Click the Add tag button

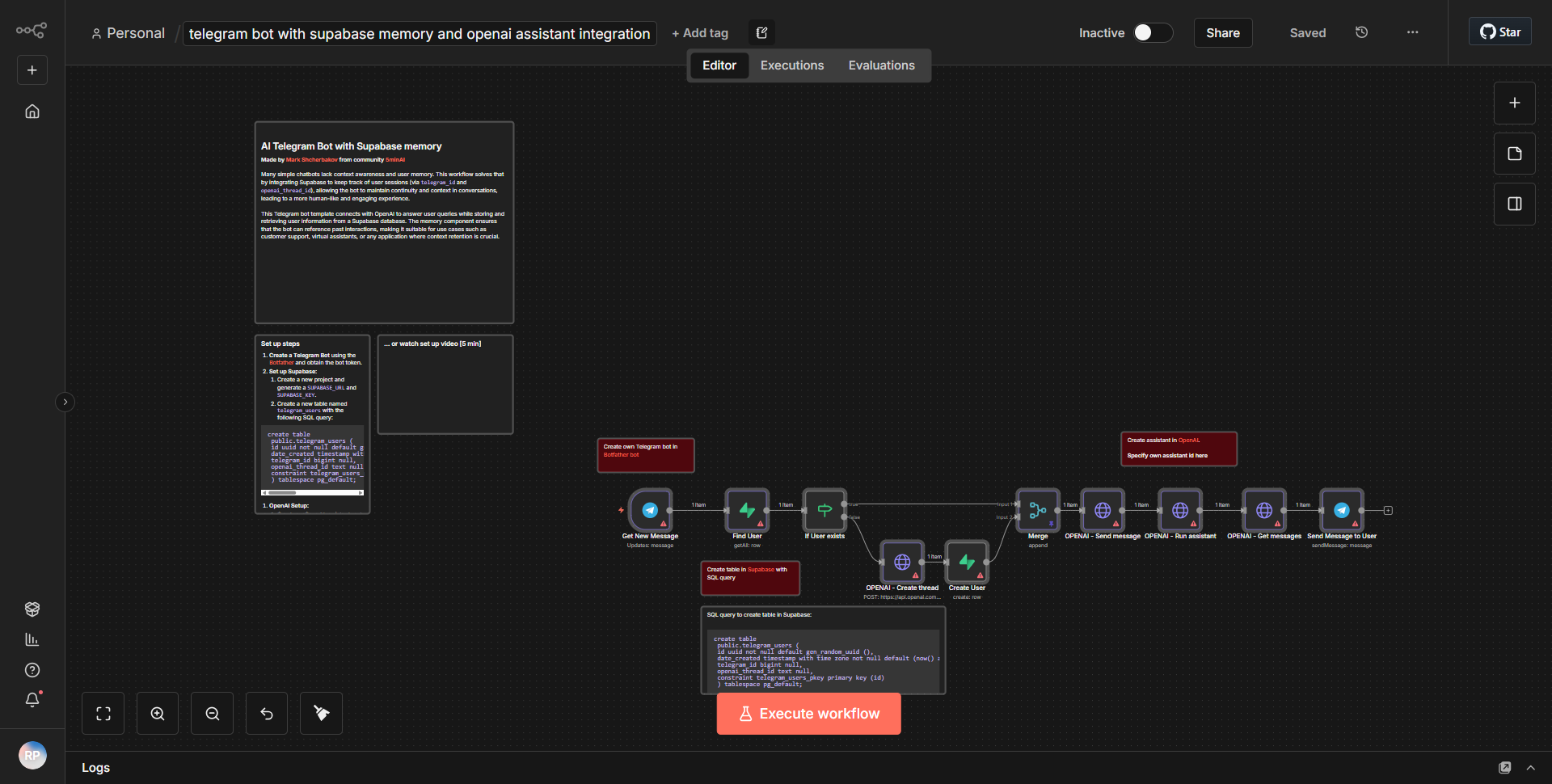point(700,33)
